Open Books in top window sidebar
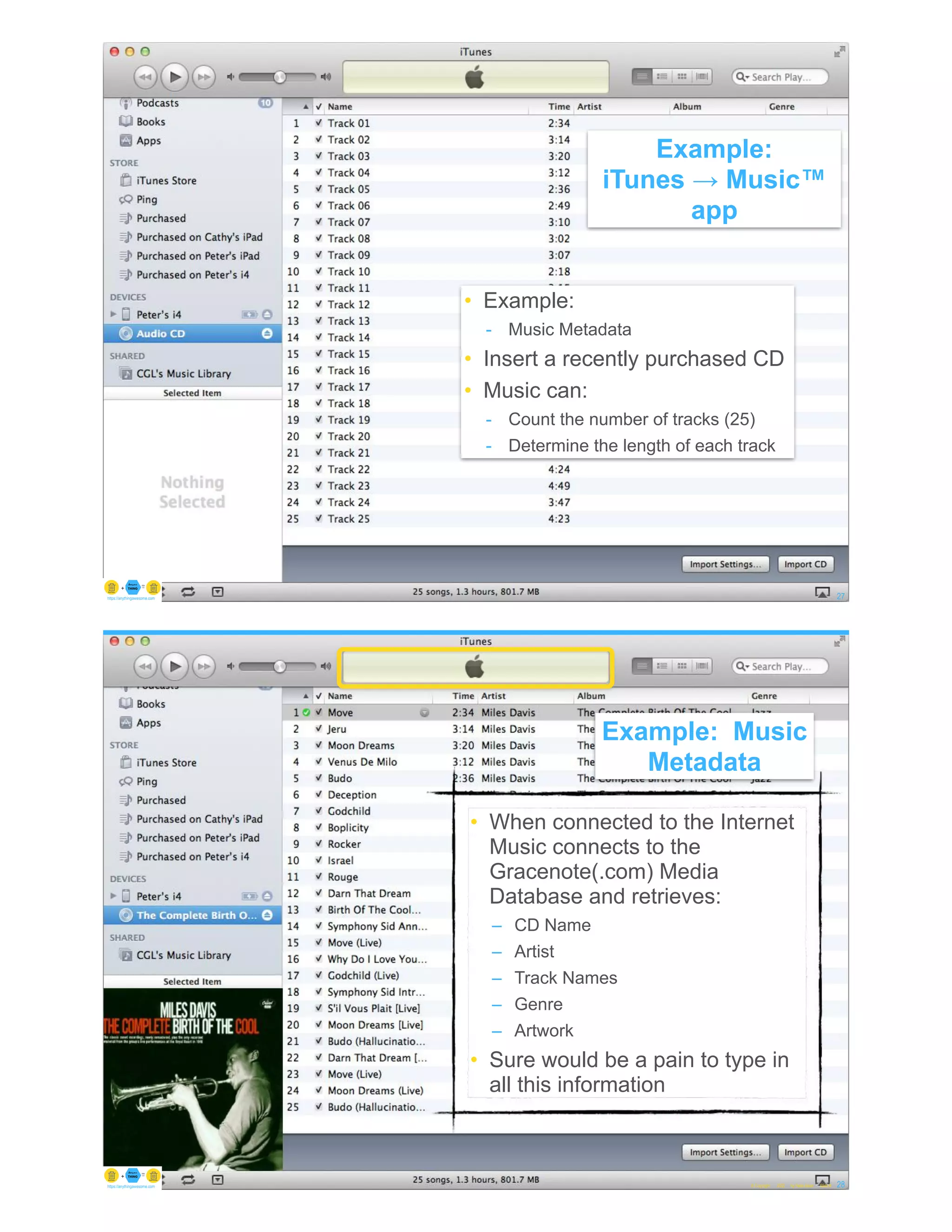The image size is (952, 1232). point(151,121)
